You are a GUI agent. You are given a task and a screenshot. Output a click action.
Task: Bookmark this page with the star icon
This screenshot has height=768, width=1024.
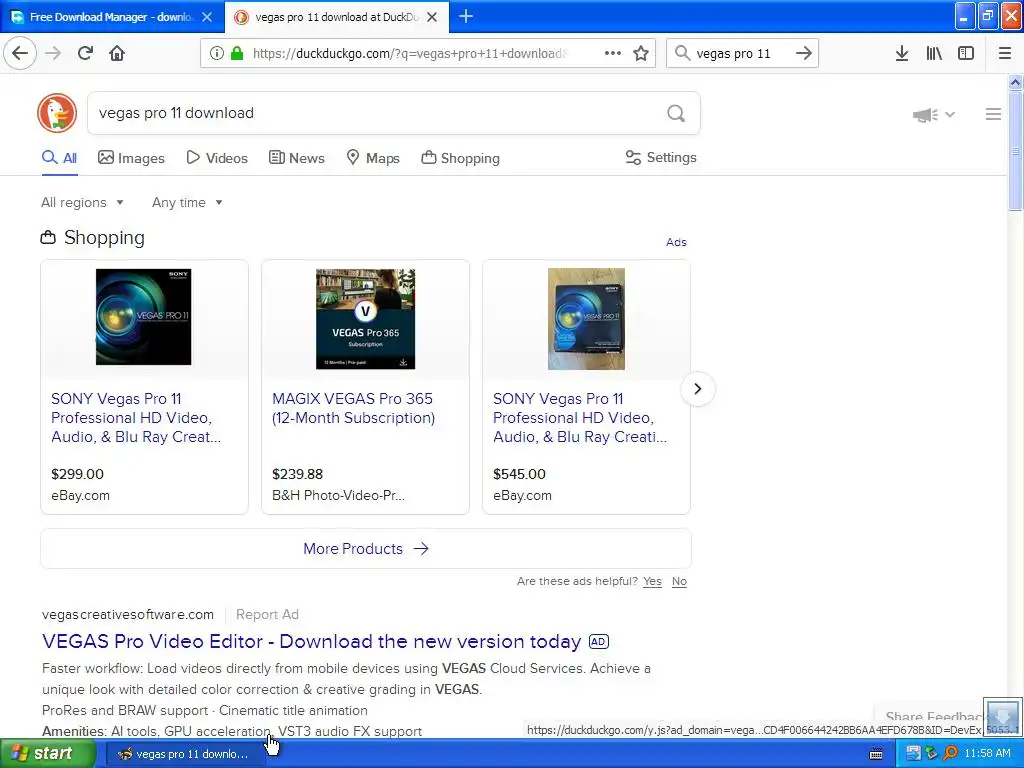(x=641, y=53)
